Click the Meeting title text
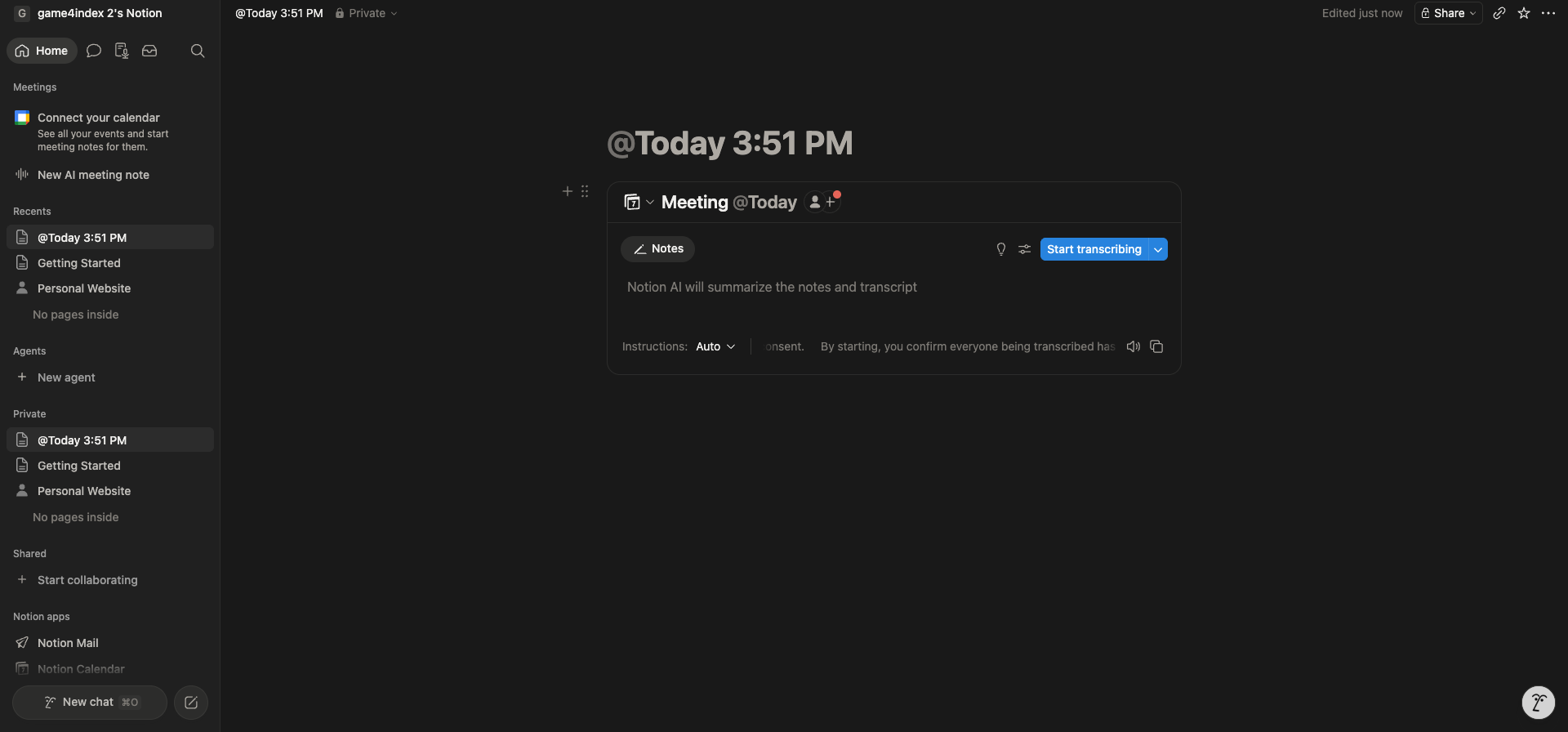Screen dimensions: 1568x732 pyautogui.click(x=694, y=202)
